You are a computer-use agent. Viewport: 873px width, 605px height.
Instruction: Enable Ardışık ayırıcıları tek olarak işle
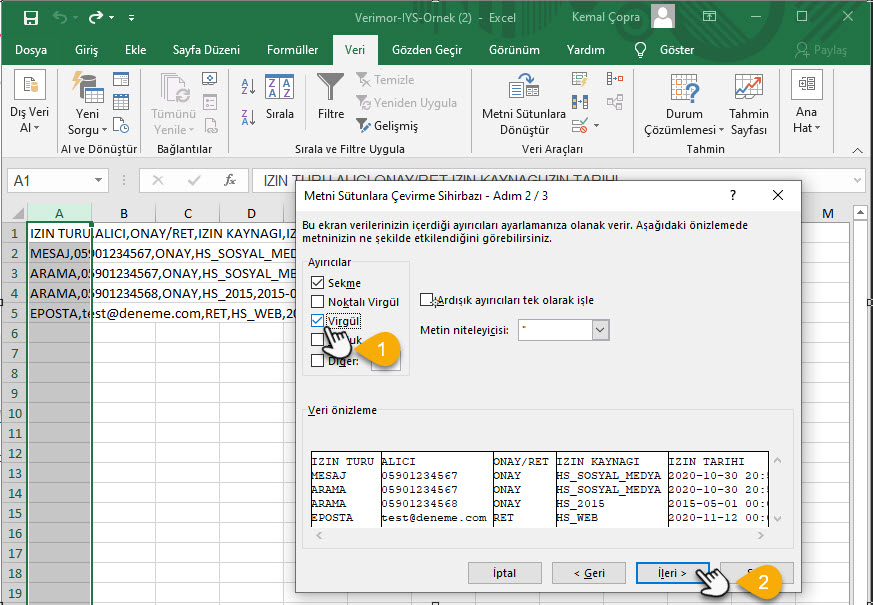426,300
